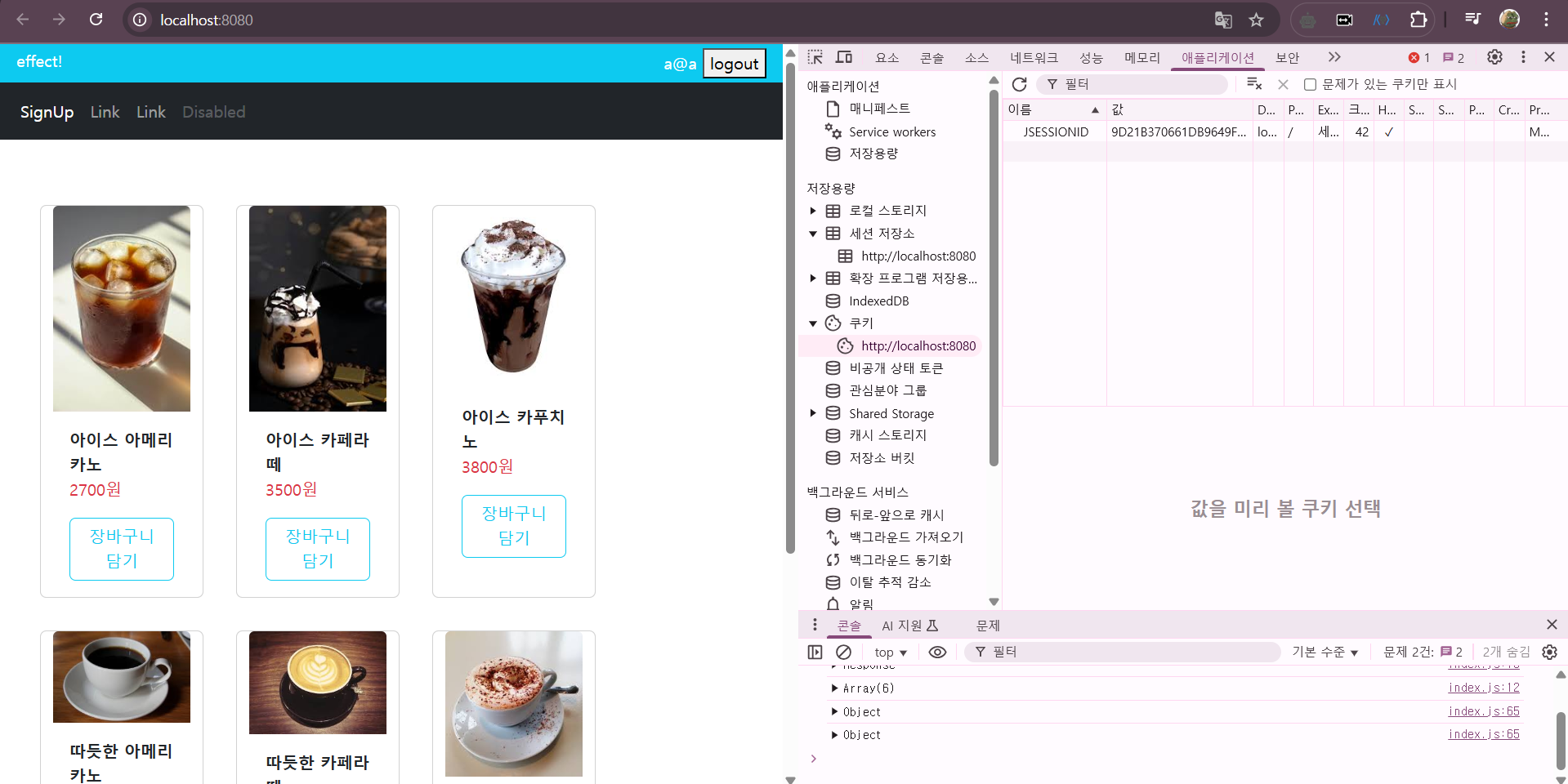Open the Chrome three-dot menu
1568x784 pixels.
(1546, 20)
